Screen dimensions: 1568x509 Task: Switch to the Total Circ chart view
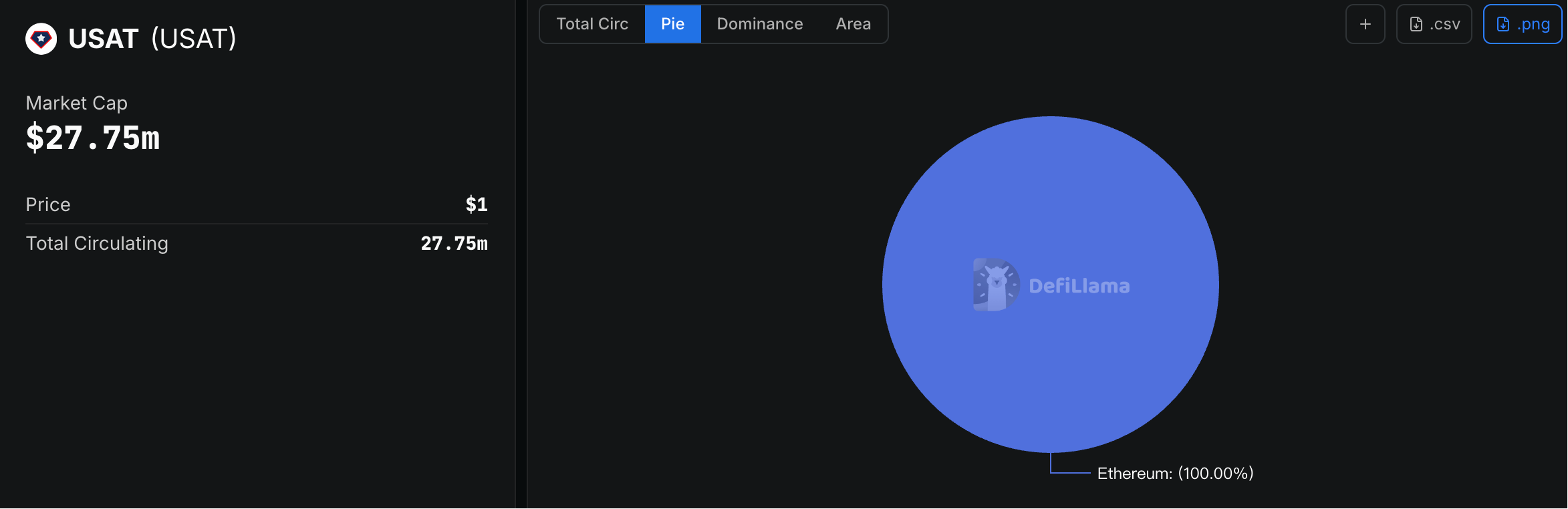click(592, 25)
